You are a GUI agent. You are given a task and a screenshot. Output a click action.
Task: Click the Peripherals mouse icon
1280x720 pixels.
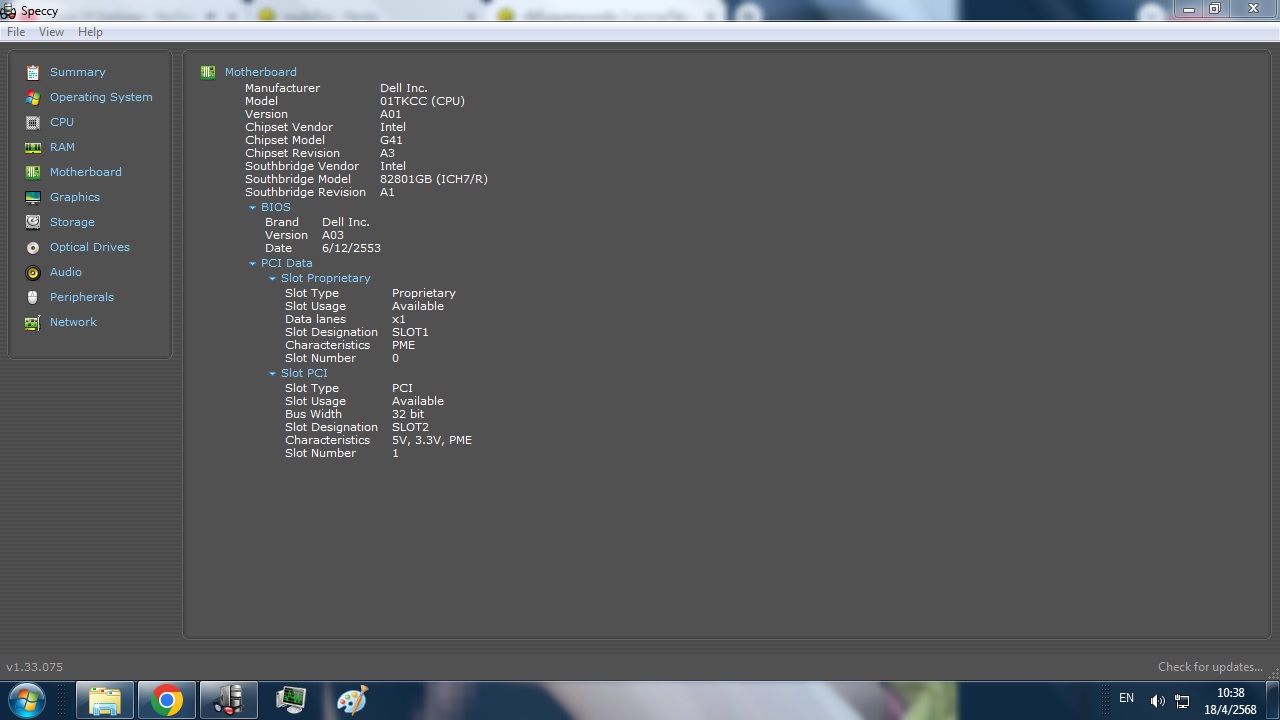[x=33, y=297]
